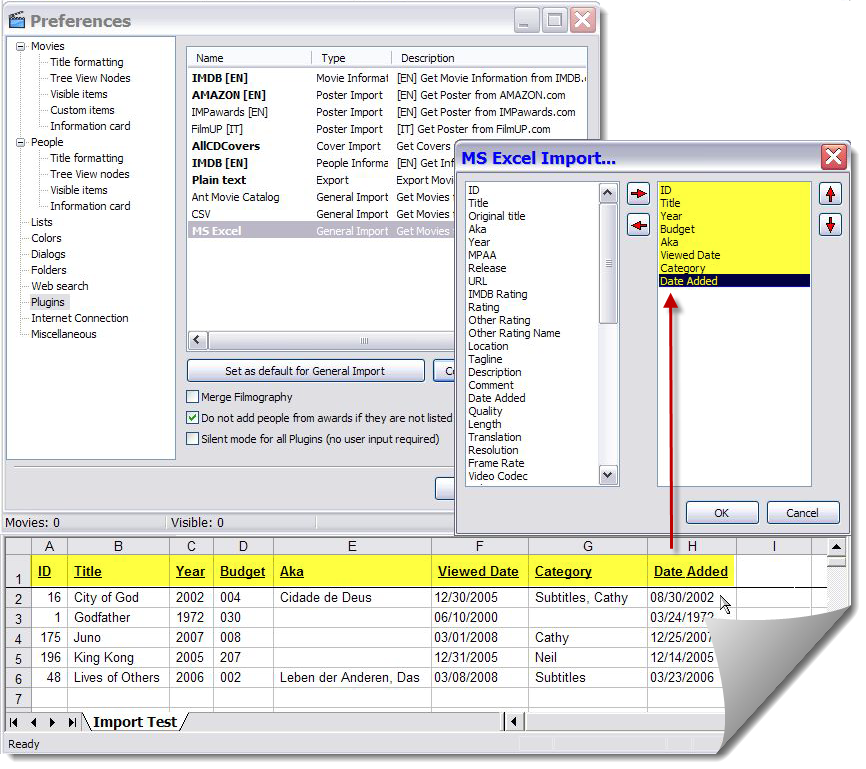Viewport: 866px width, 769px height.
Task: Open Internet Connection settings
Action: [80, 318]
